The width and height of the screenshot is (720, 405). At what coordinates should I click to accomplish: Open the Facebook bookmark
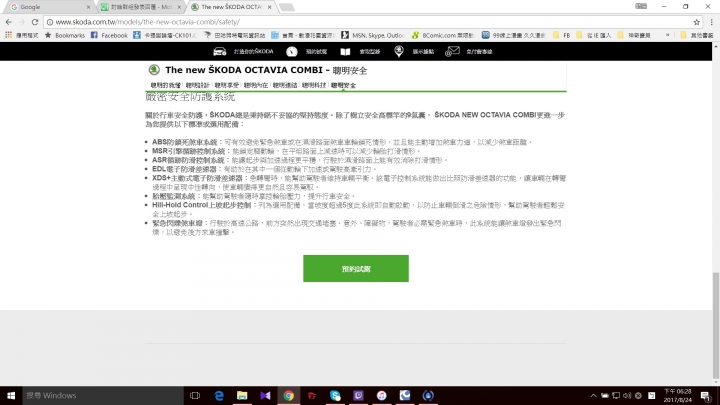pyautogui.click(x=109, y=35)
